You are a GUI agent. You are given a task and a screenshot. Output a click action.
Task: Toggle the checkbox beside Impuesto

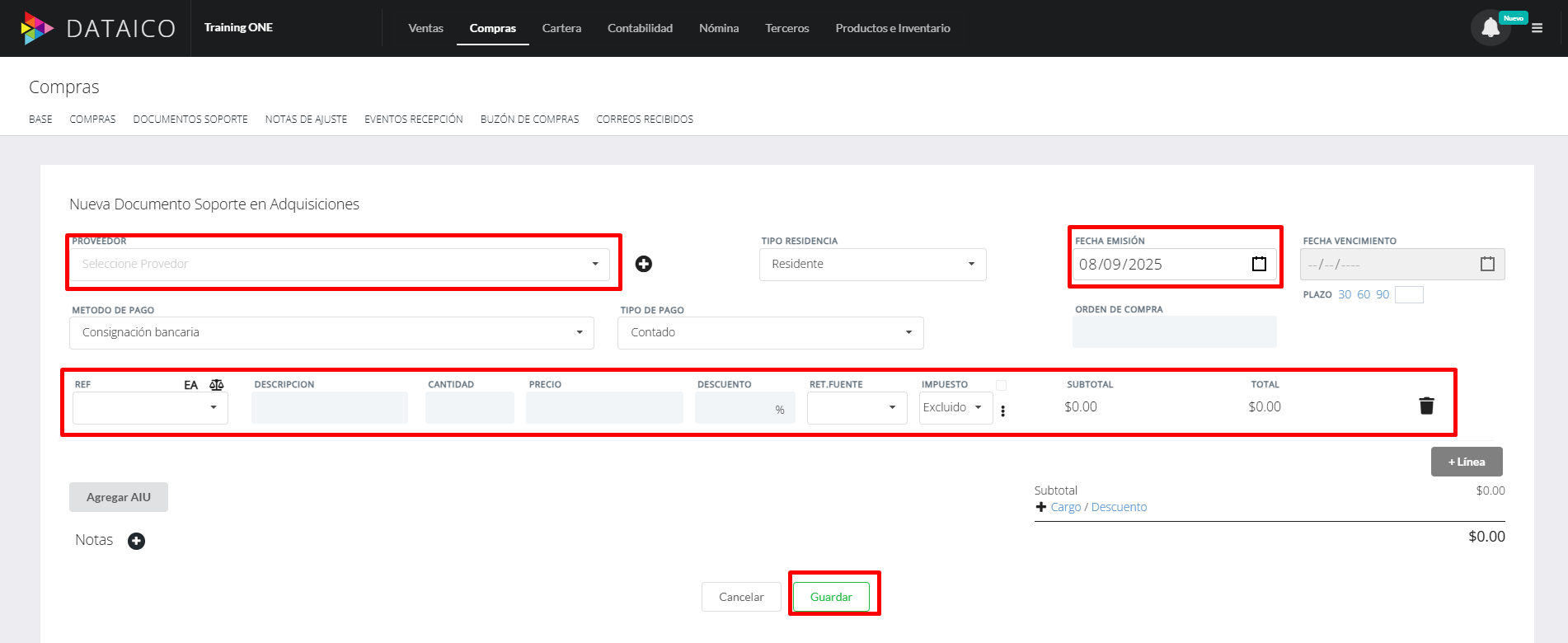click(x=1001, y=385)
